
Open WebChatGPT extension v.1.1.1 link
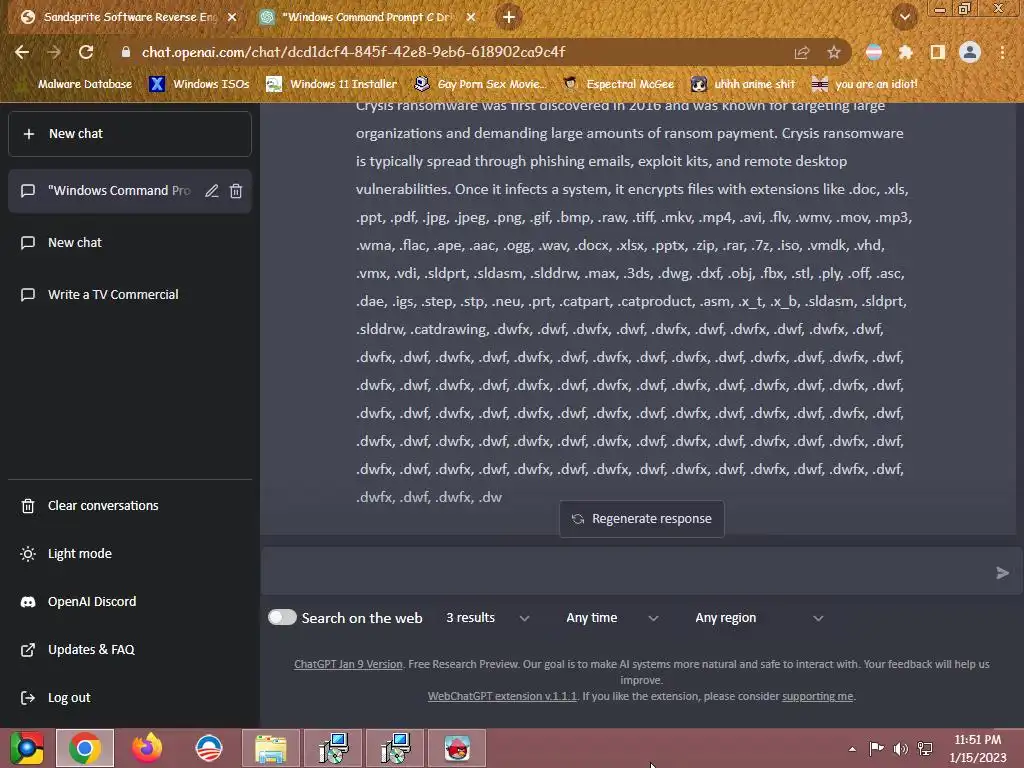tap(502, 696)
